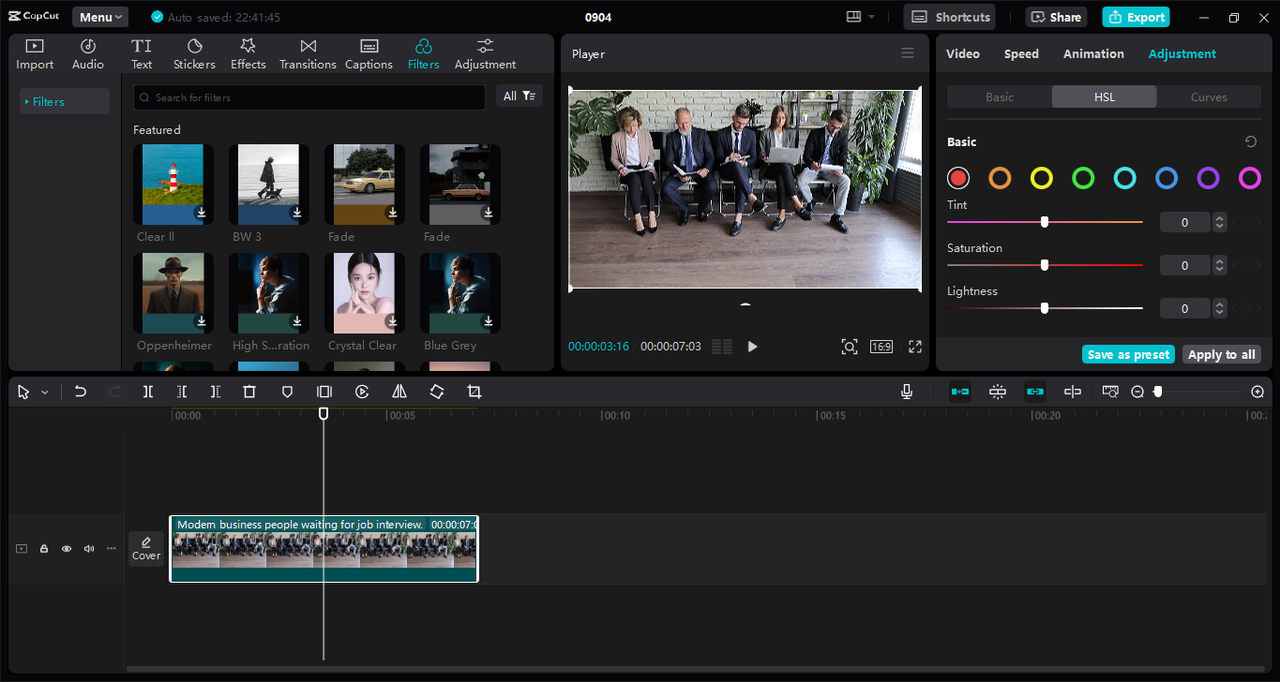Click the player focus/scope frame icon
The width and height of the screenshot is (1280, 682).
(x=849, y=347)
